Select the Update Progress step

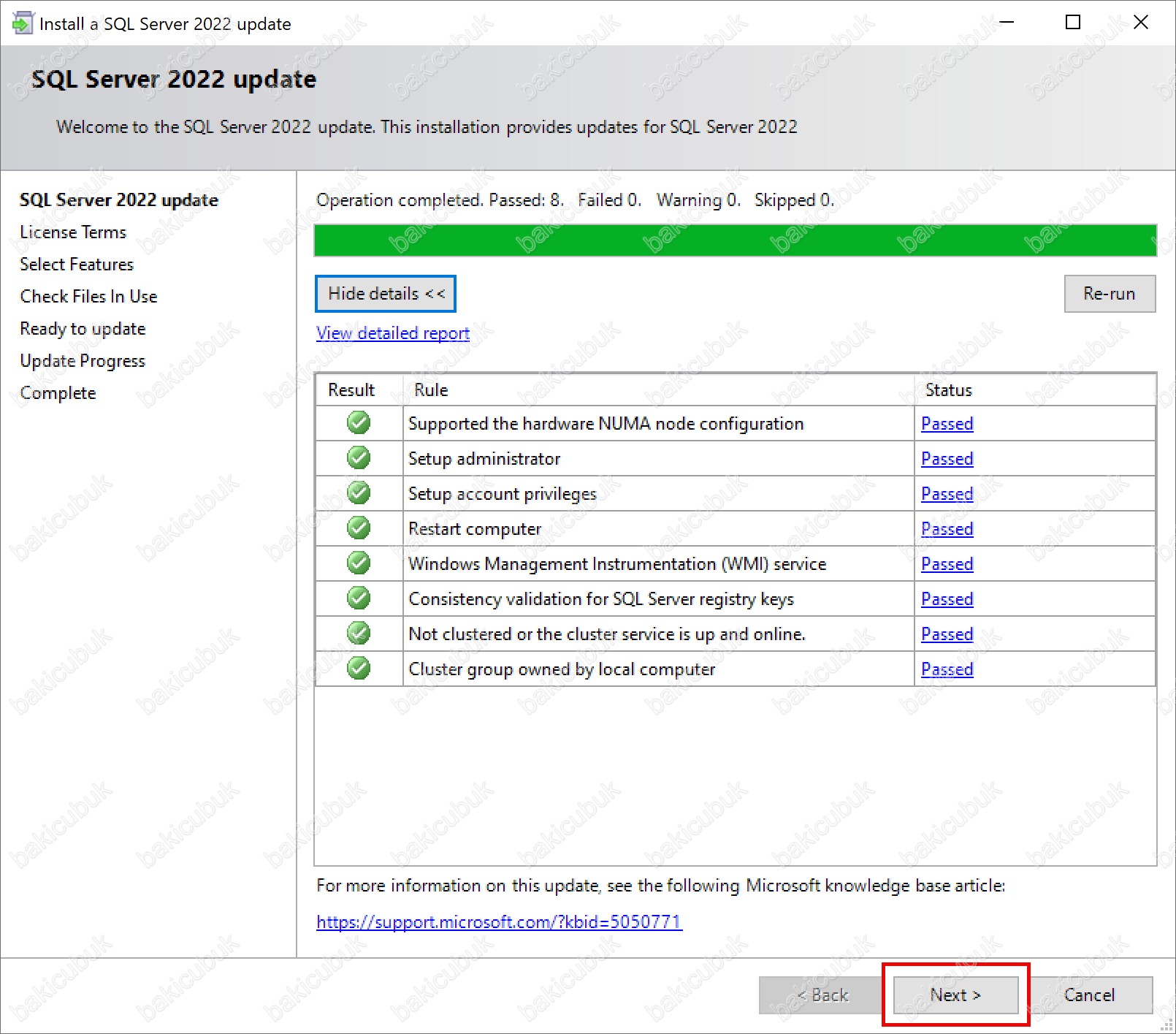[83, 361]
